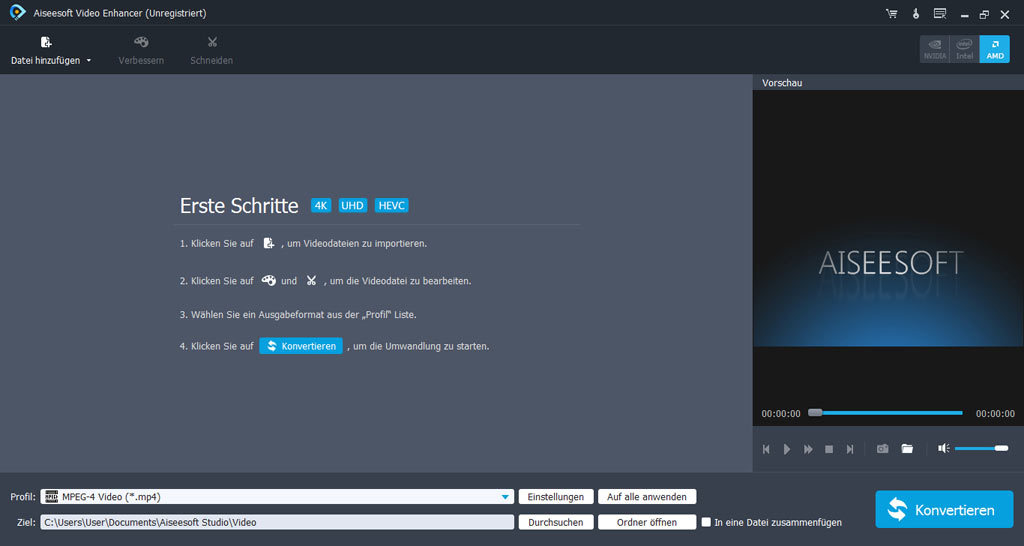Adjust the volume slider
The width and height of the screenshot is (1024, 546).
coord(981,448)
